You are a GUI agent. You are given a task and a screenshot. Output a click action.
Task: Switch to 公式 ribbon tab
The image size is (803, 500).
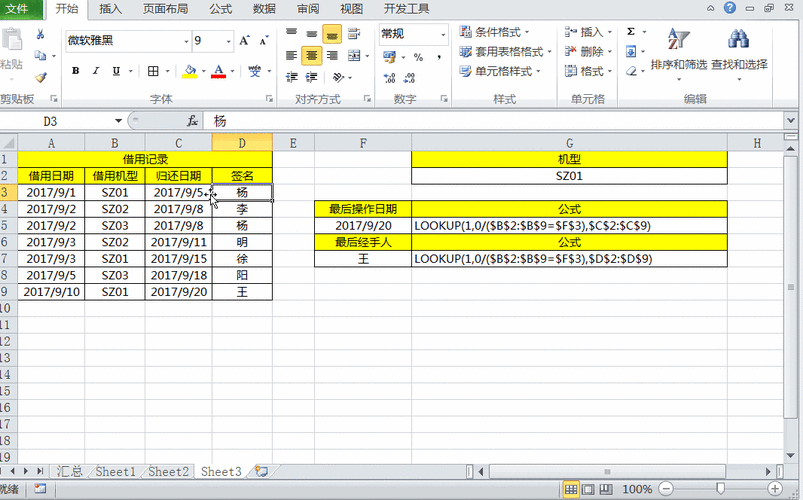pyautogui.click(x=220, y=9)
